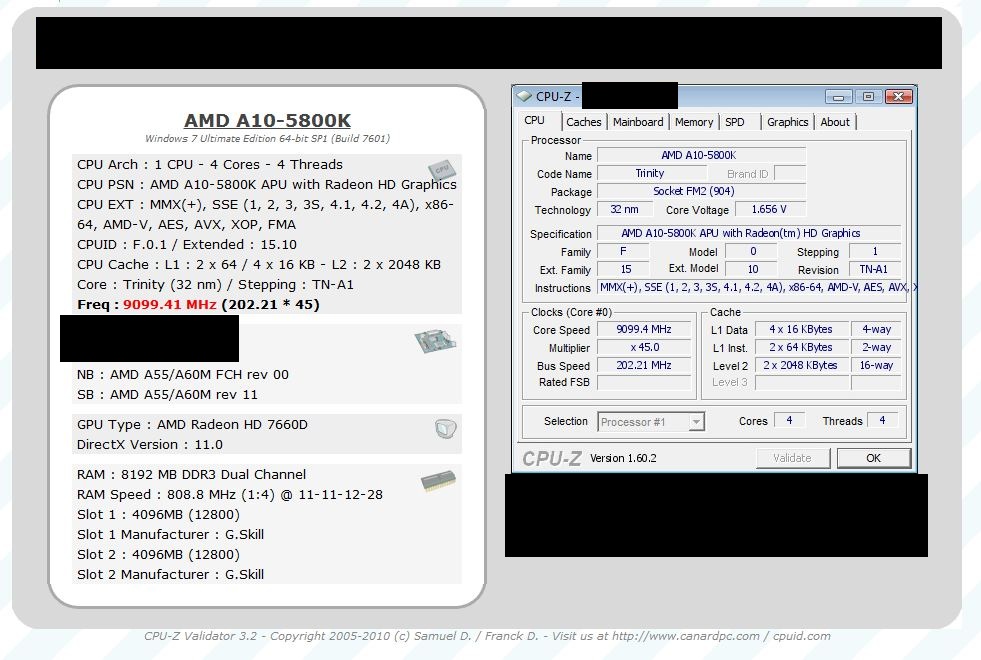
Task: Show the Graphics tab
Action: pos(788,122)
